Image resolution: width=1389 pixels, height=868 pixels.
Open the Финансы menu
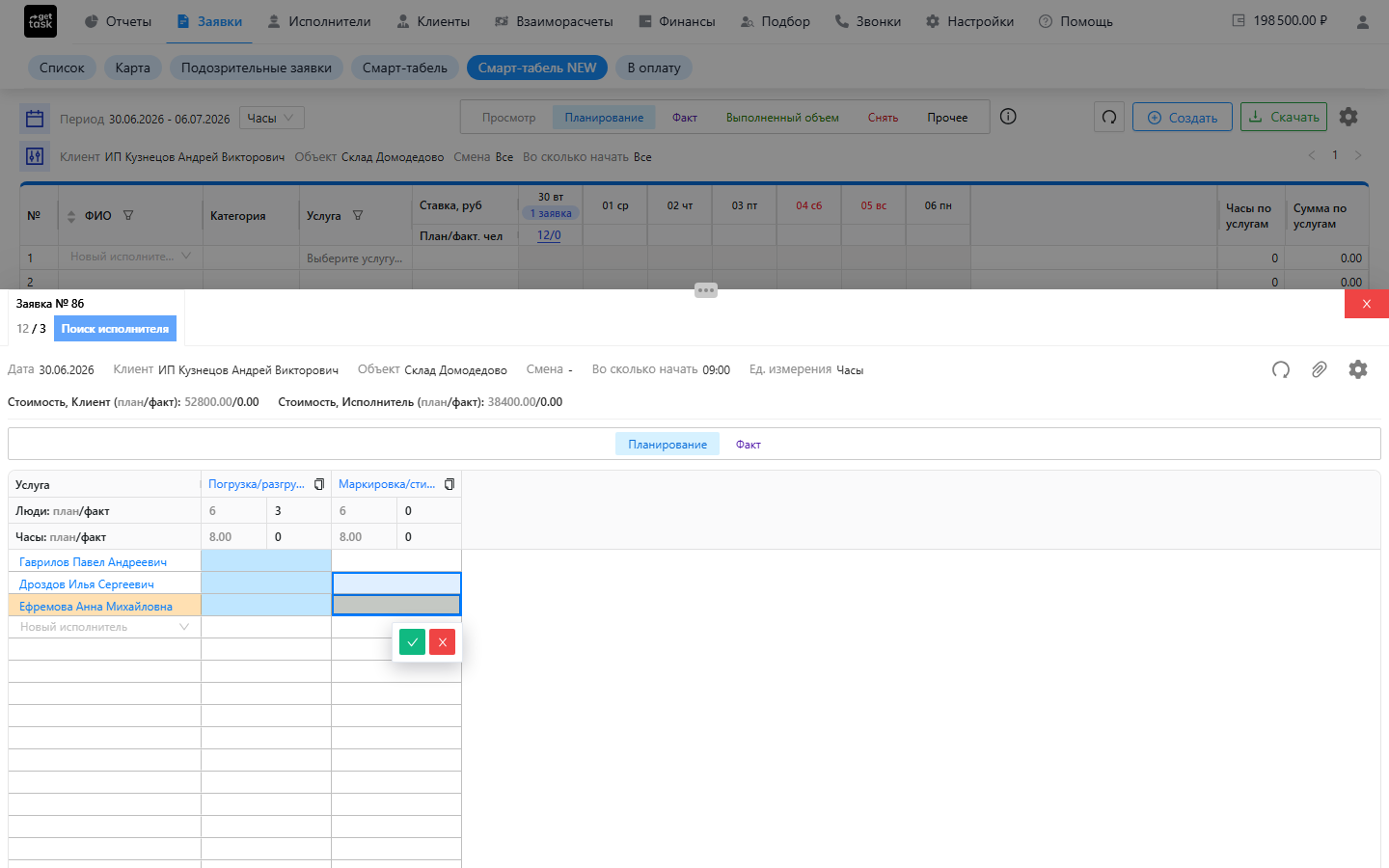coord(677,21)
